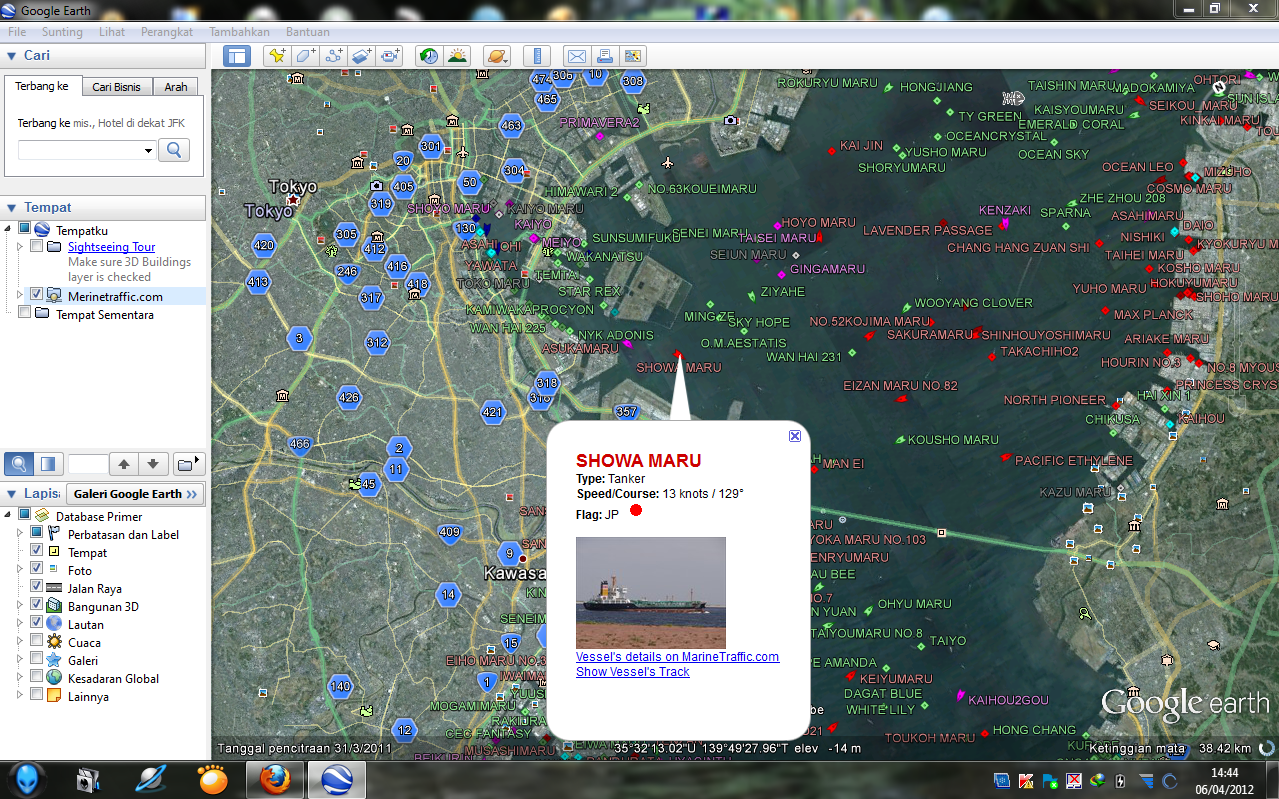Viewport: 1279px width, 799px height.
Task: Open Galeri Google Earth button
Action: tap(135, 494)
